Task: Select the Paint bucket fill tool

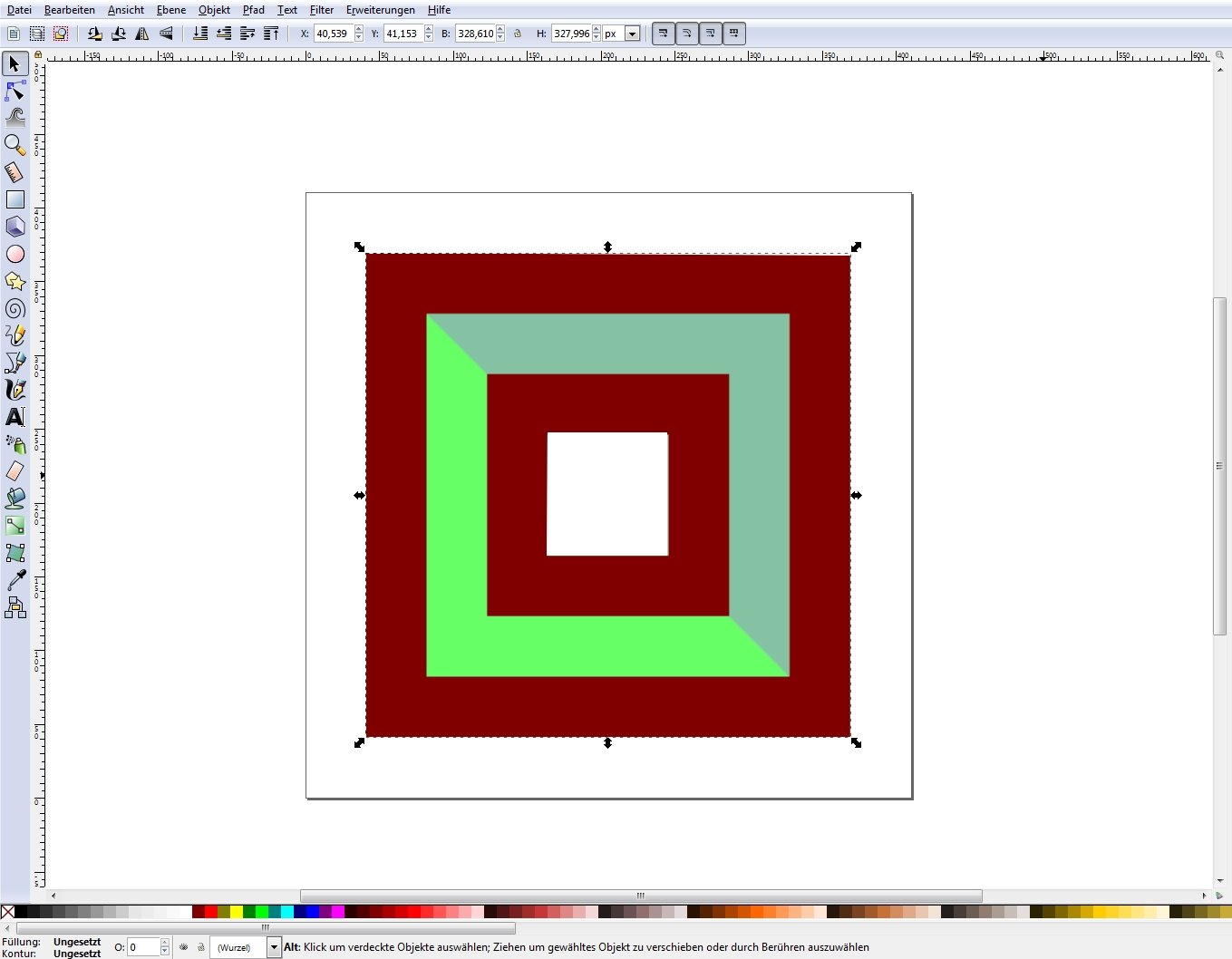Action: (x=15, y=499)
